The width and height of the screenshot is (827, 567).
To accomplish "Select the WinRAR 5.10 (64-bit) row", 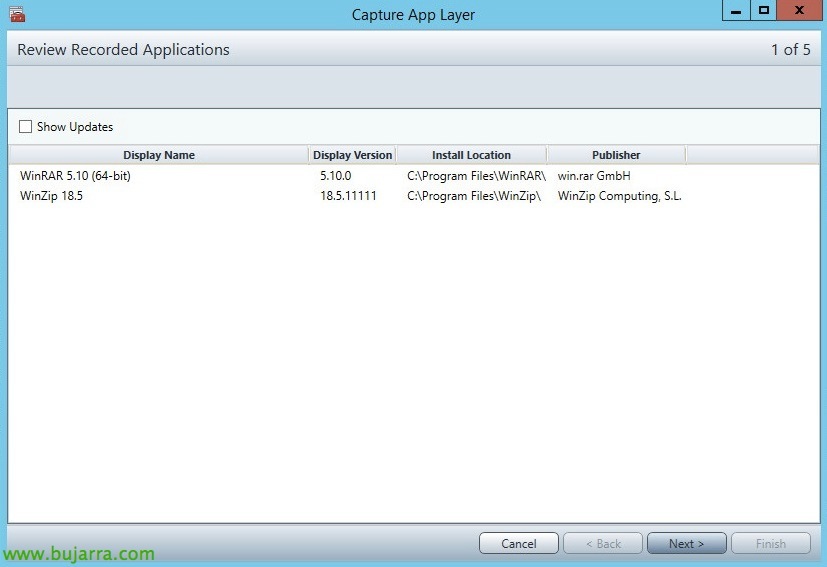I will click(x=414, y=176).
